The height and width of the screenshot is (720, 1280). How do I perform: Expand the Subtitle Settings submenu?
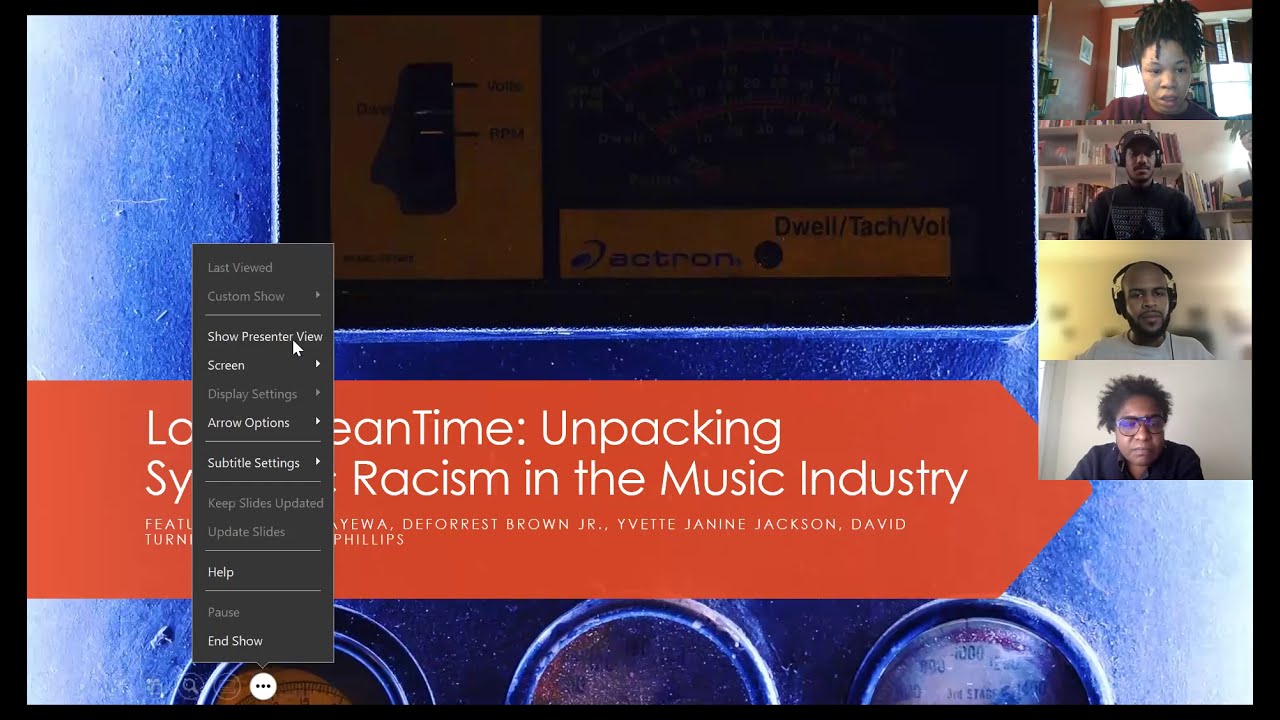pos(263,463)
